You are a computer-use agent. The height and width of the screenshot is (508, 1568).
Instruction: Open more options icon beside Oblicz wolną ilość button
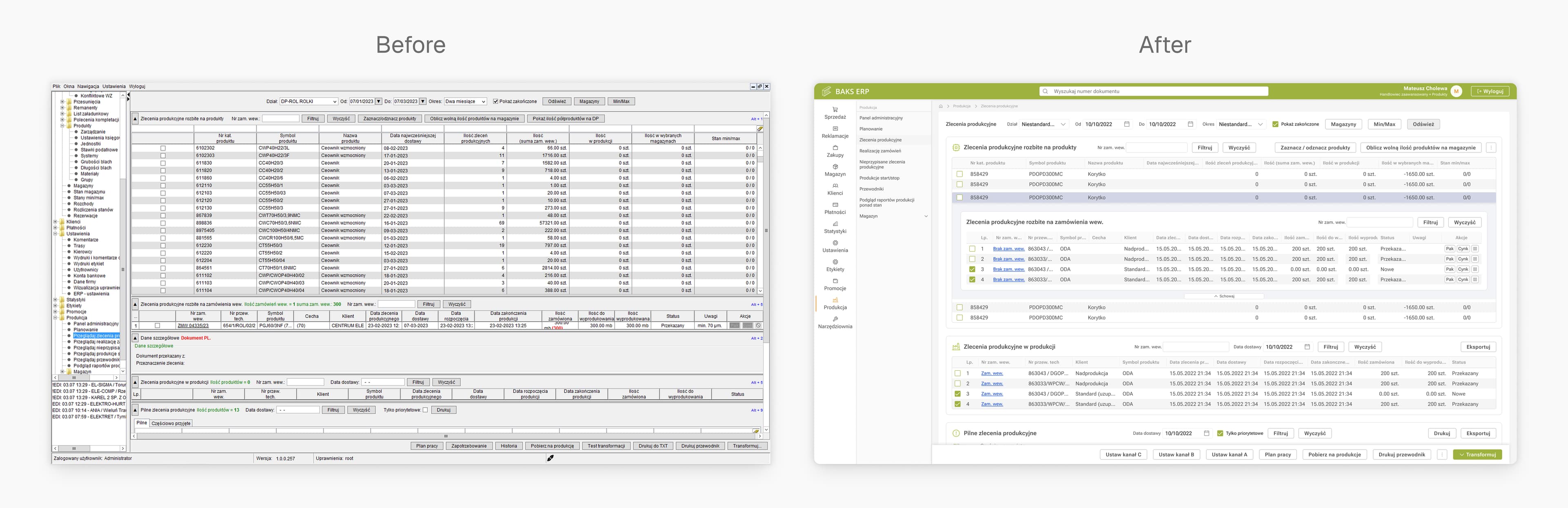(x=1491, y=148)
